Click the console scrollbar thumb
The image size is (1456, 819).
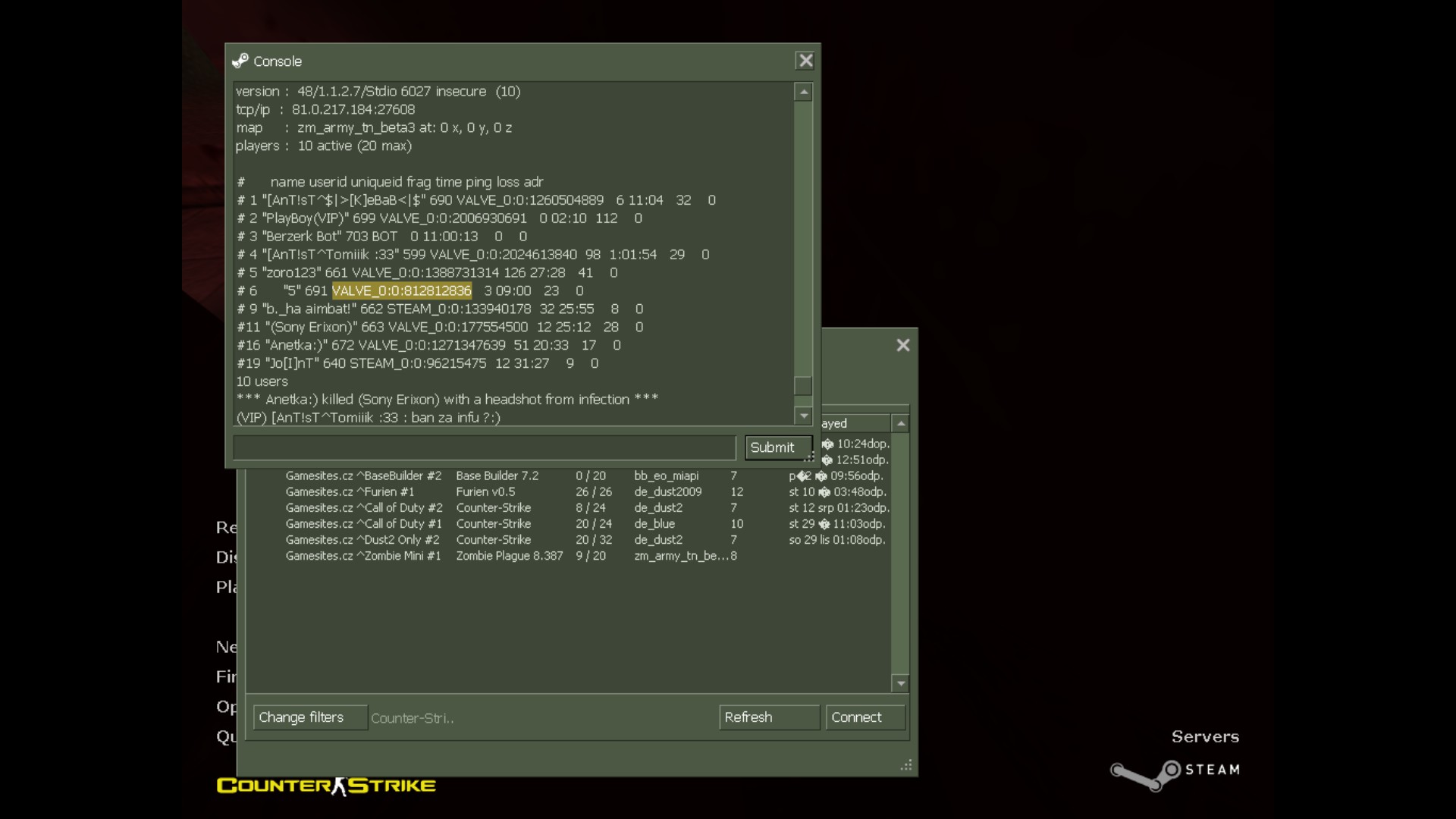[803, 385]
